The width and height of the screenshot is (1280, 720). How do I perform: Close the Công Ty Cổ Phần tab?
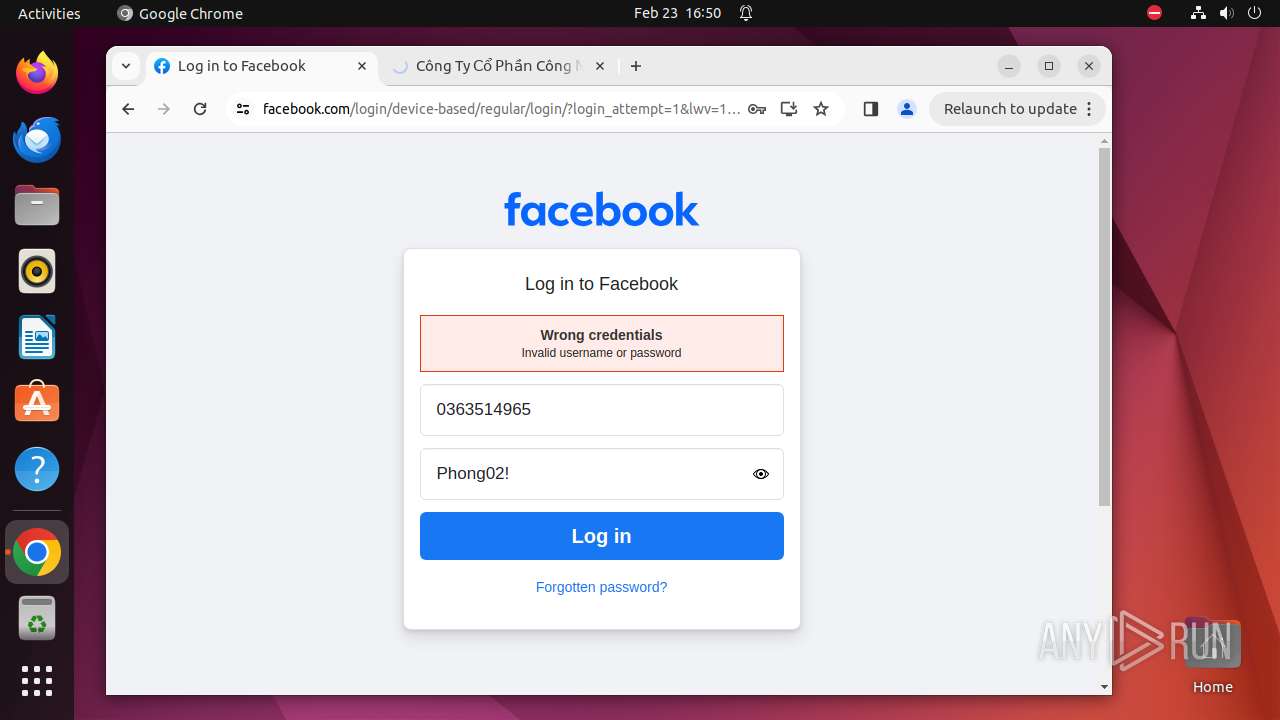(x=600, y=66)
